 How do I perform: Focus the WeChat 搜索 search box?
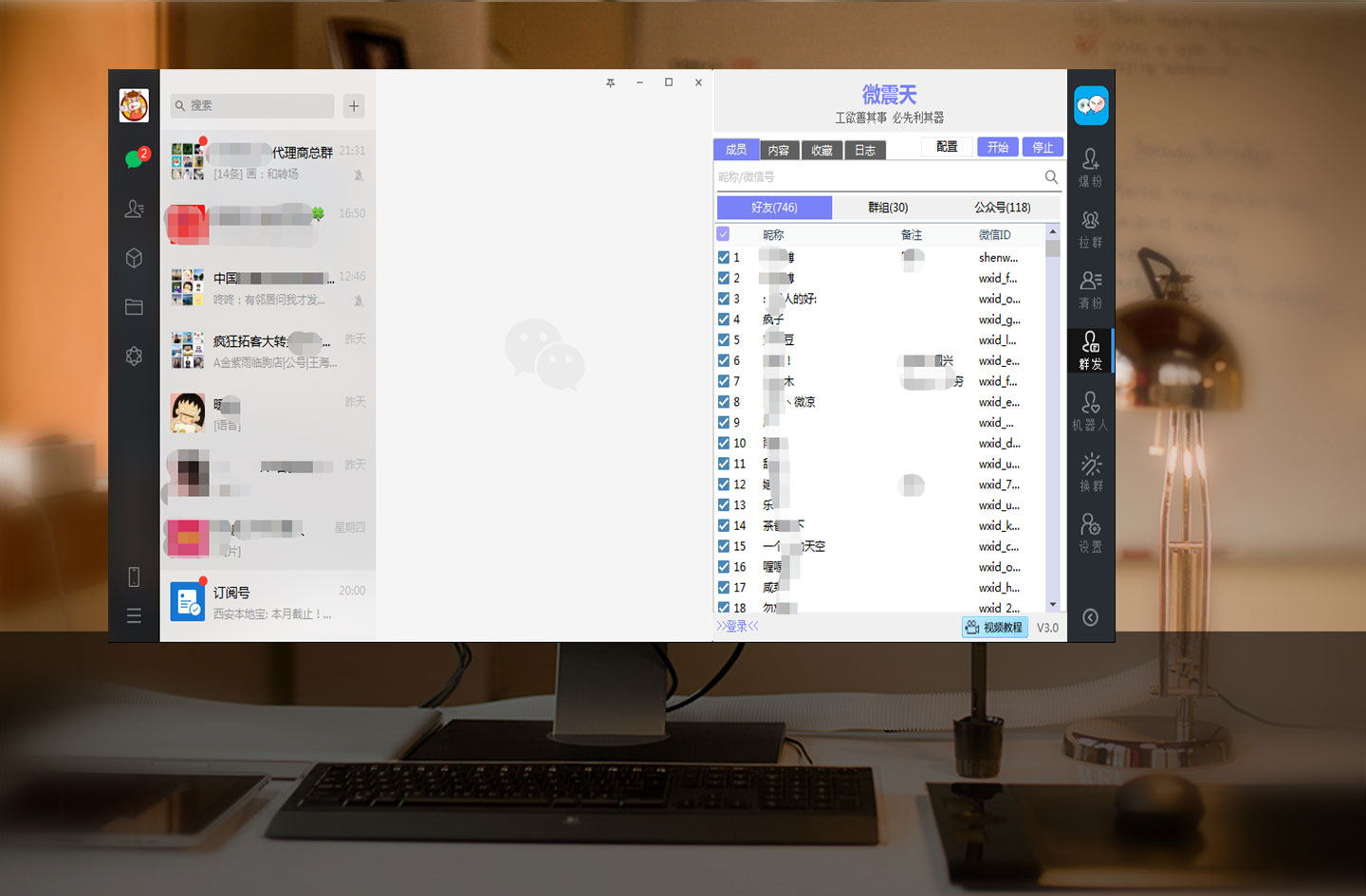click(252, 105)
